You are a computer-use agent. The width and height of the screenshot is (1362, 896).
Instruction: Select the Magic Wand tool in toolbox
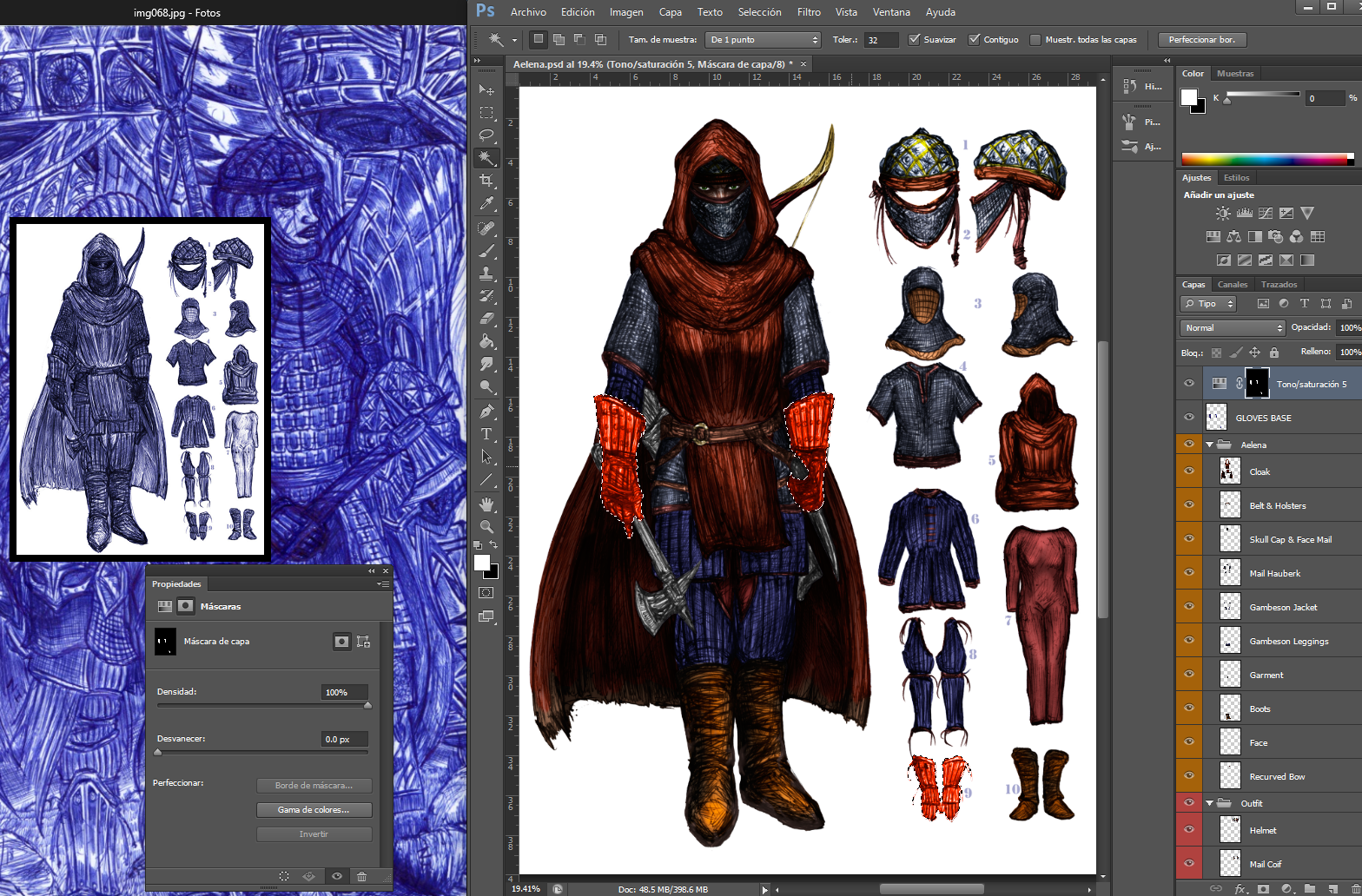486,158
